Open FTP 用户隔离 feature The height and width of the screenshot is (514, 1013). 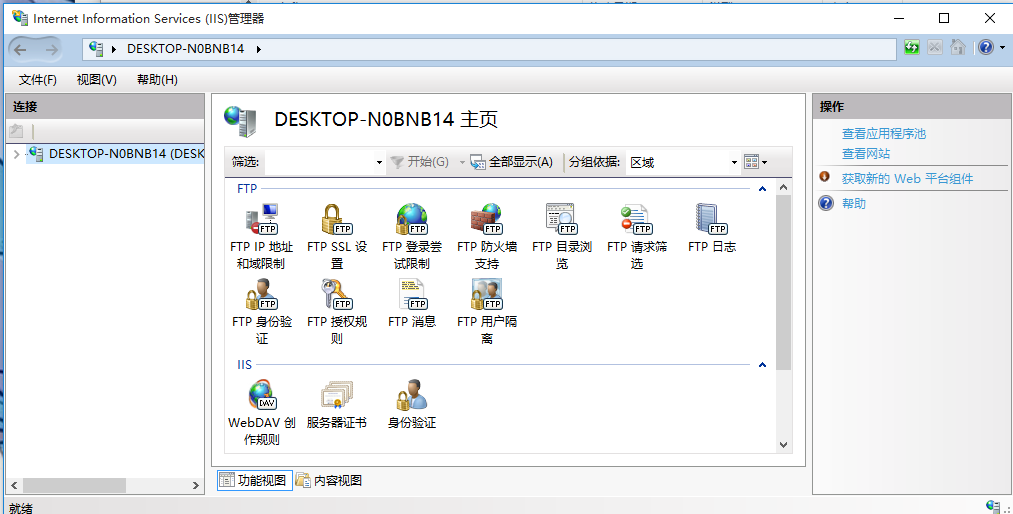(x=486, y=311)
